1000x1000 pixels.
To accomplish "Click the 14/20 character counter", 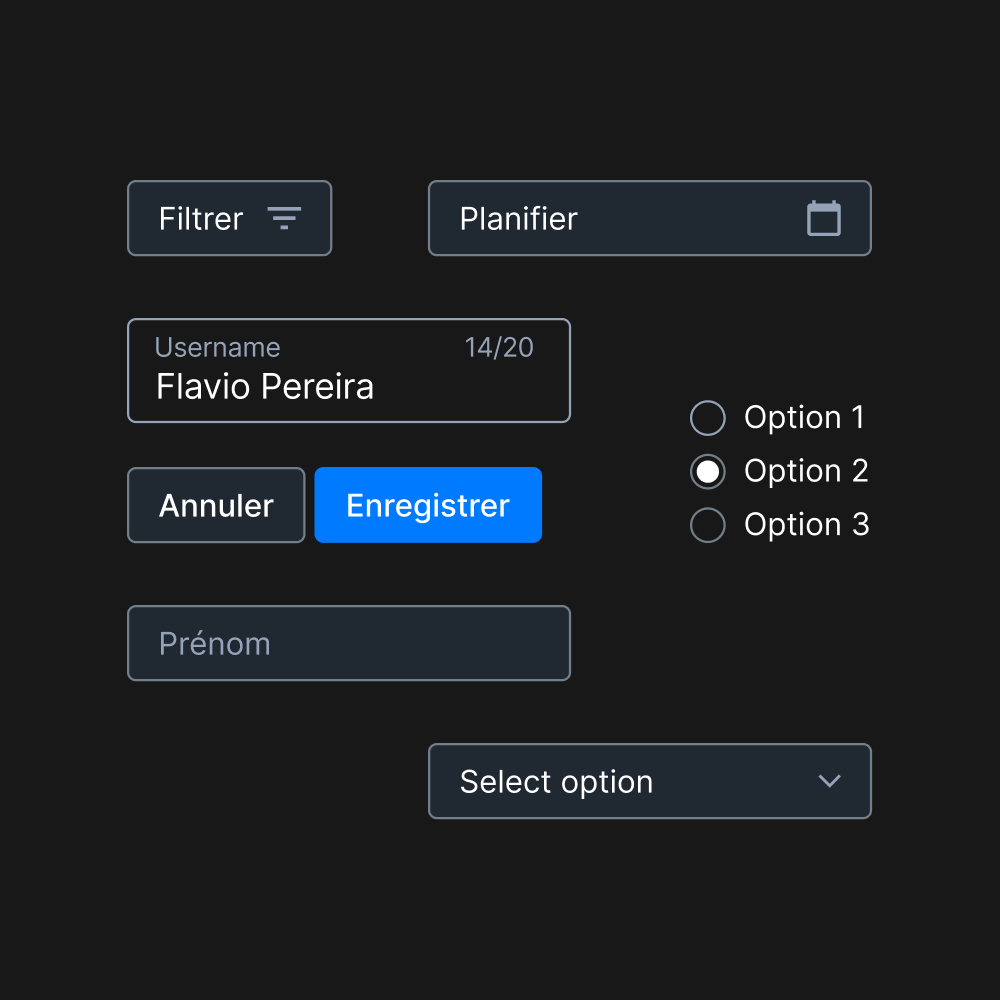I will 499,347.
